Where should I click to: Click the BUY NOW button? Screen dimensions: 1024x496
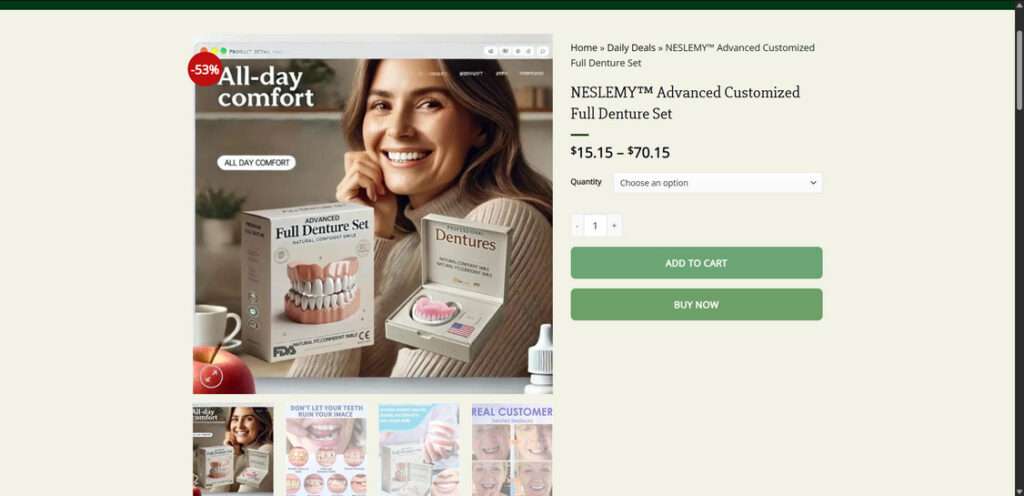[x=696, y=305]
